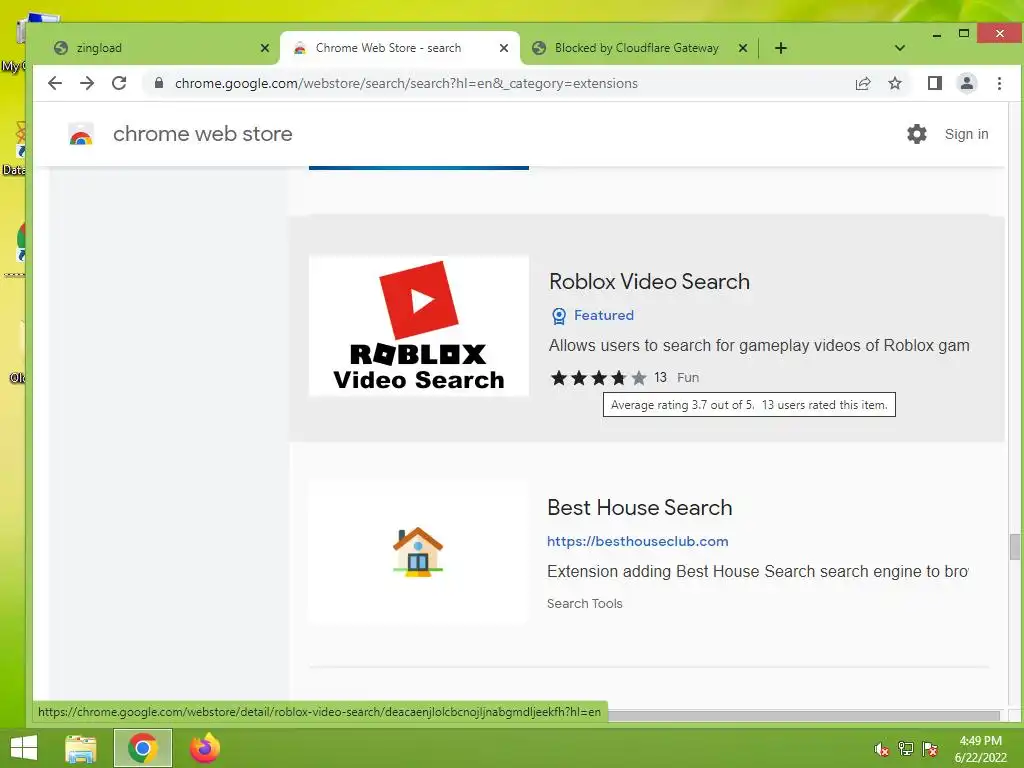The height and width of the screenshot is (768, 1024).
Task: Visit https://besthouseclub.com link
Action: [x=637, y=541]
